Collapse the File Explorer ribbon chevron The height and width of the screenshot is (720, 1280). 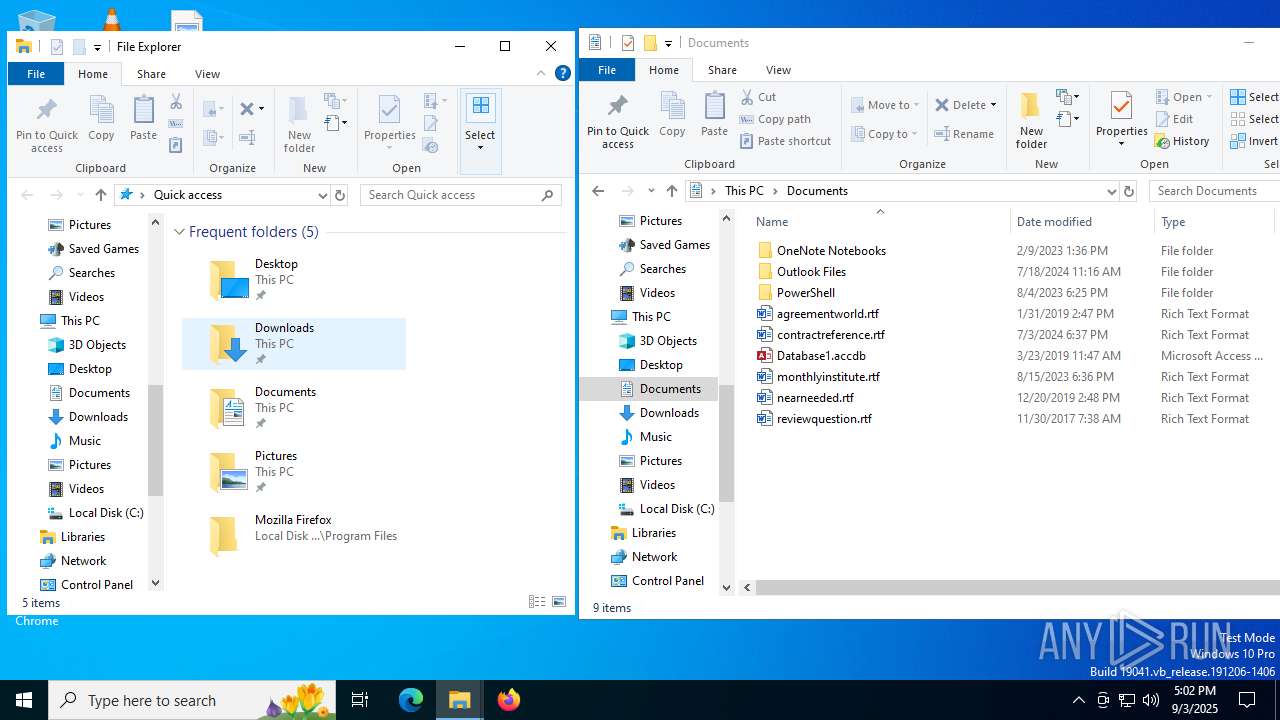pos(541,73)
